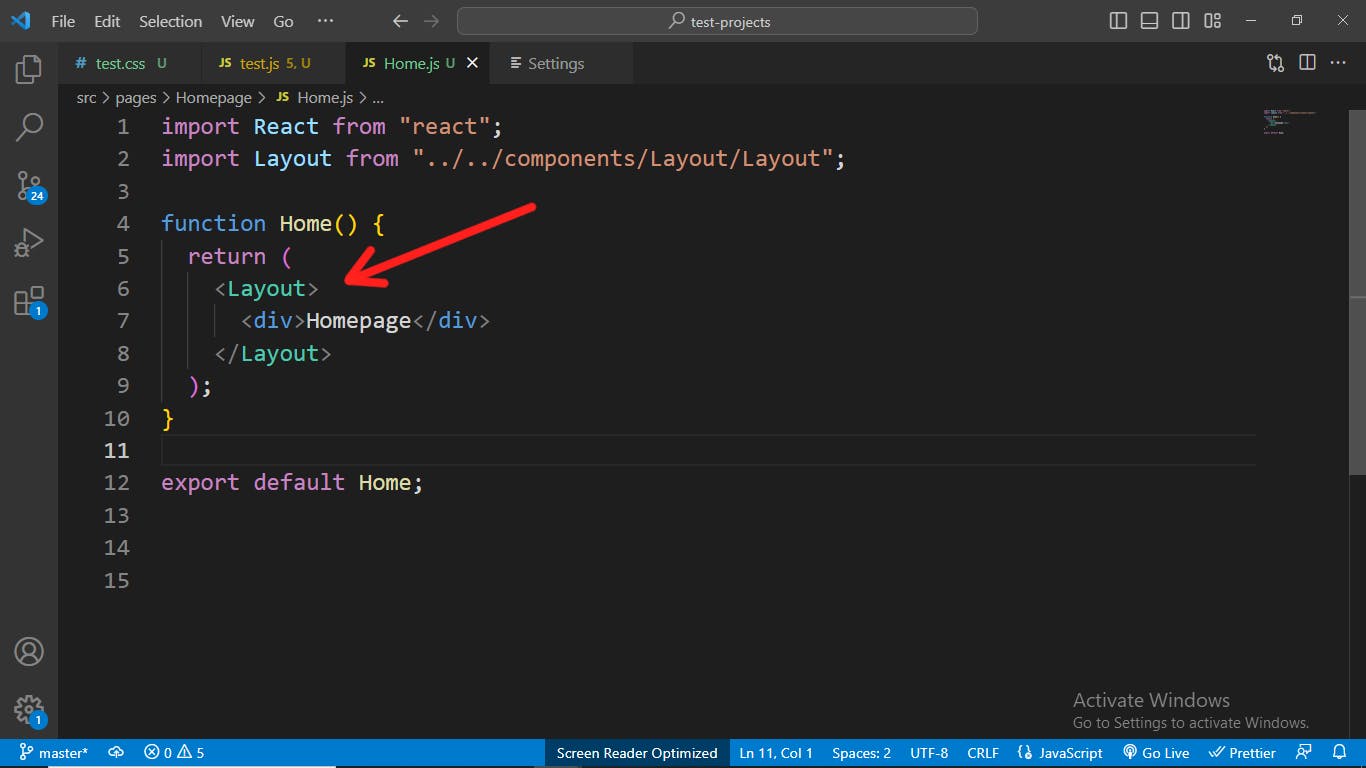Close the Home.js tab

[x=472, y=63]
